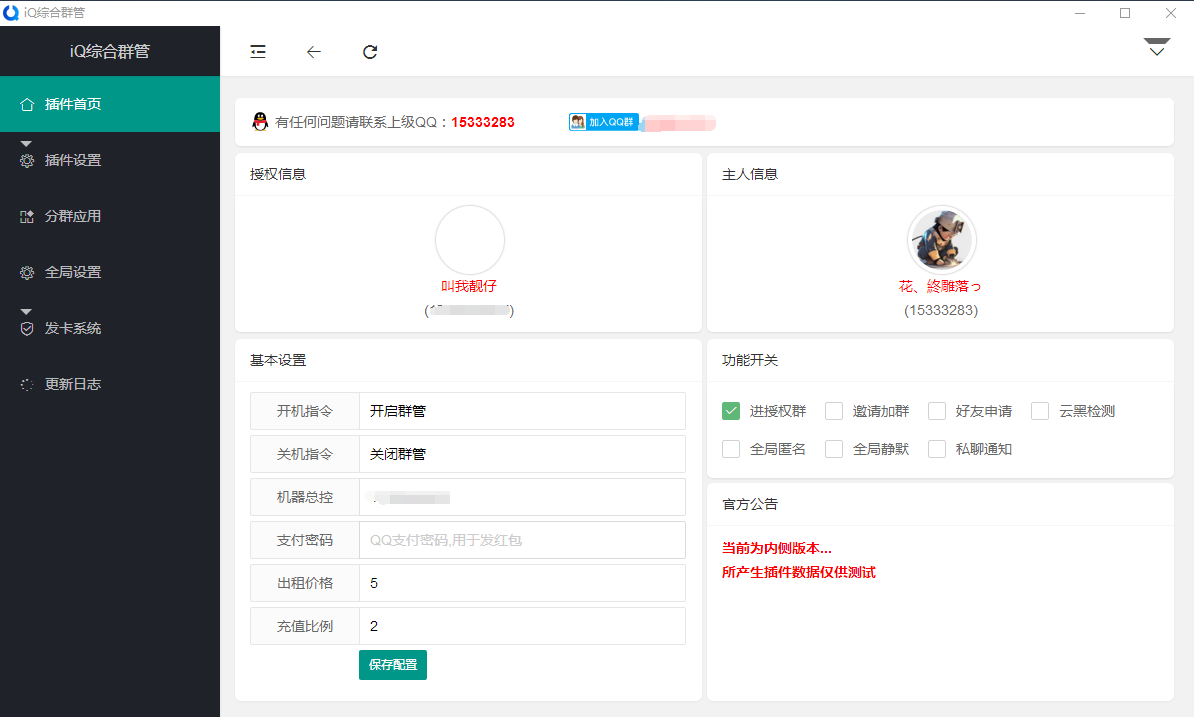Open the 发卡系统 menu item

(110, 328)
